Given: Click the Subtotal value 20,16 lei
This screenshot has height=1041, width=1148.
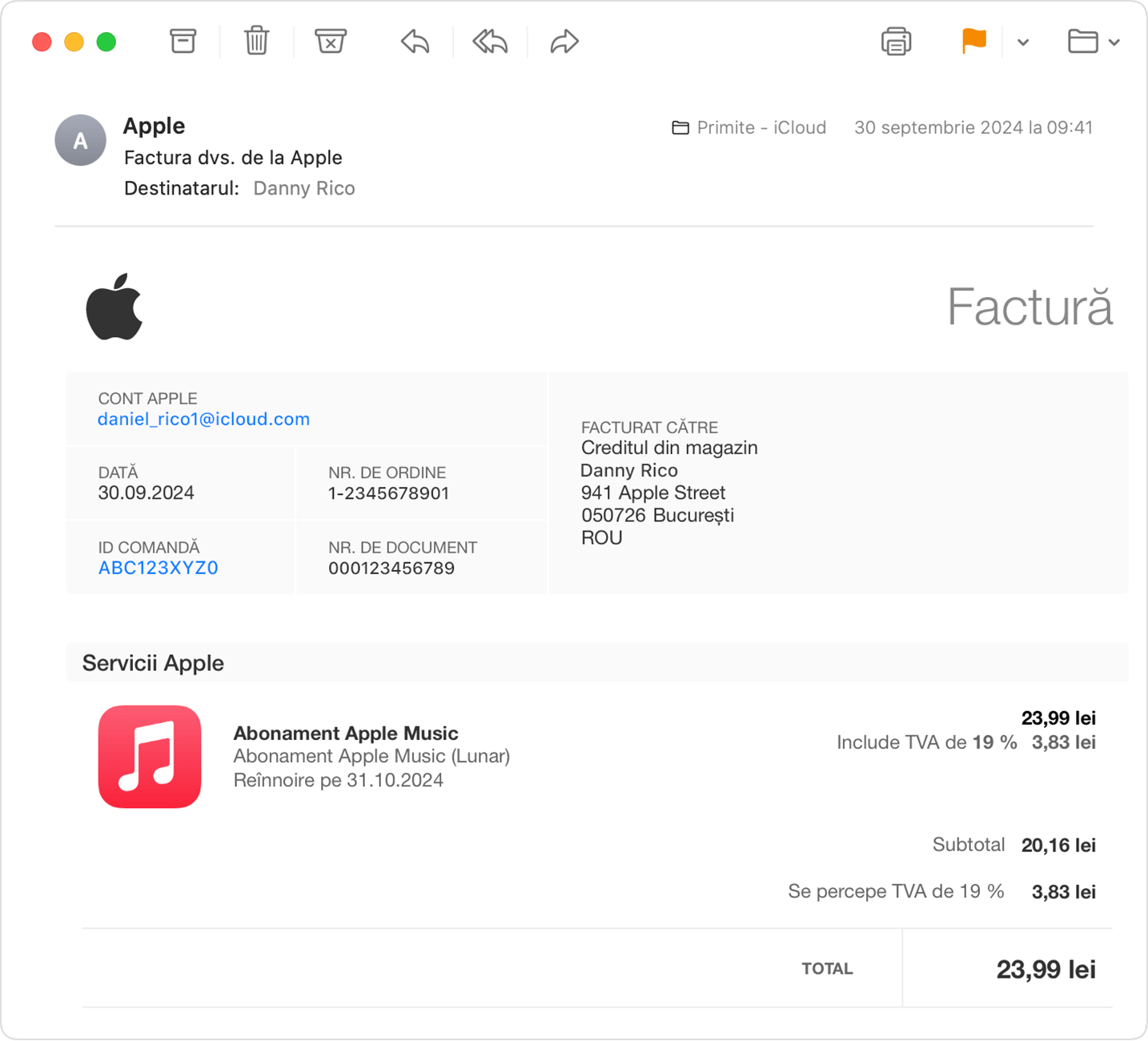Looking at the screenshot, I should pos(1058,845).
